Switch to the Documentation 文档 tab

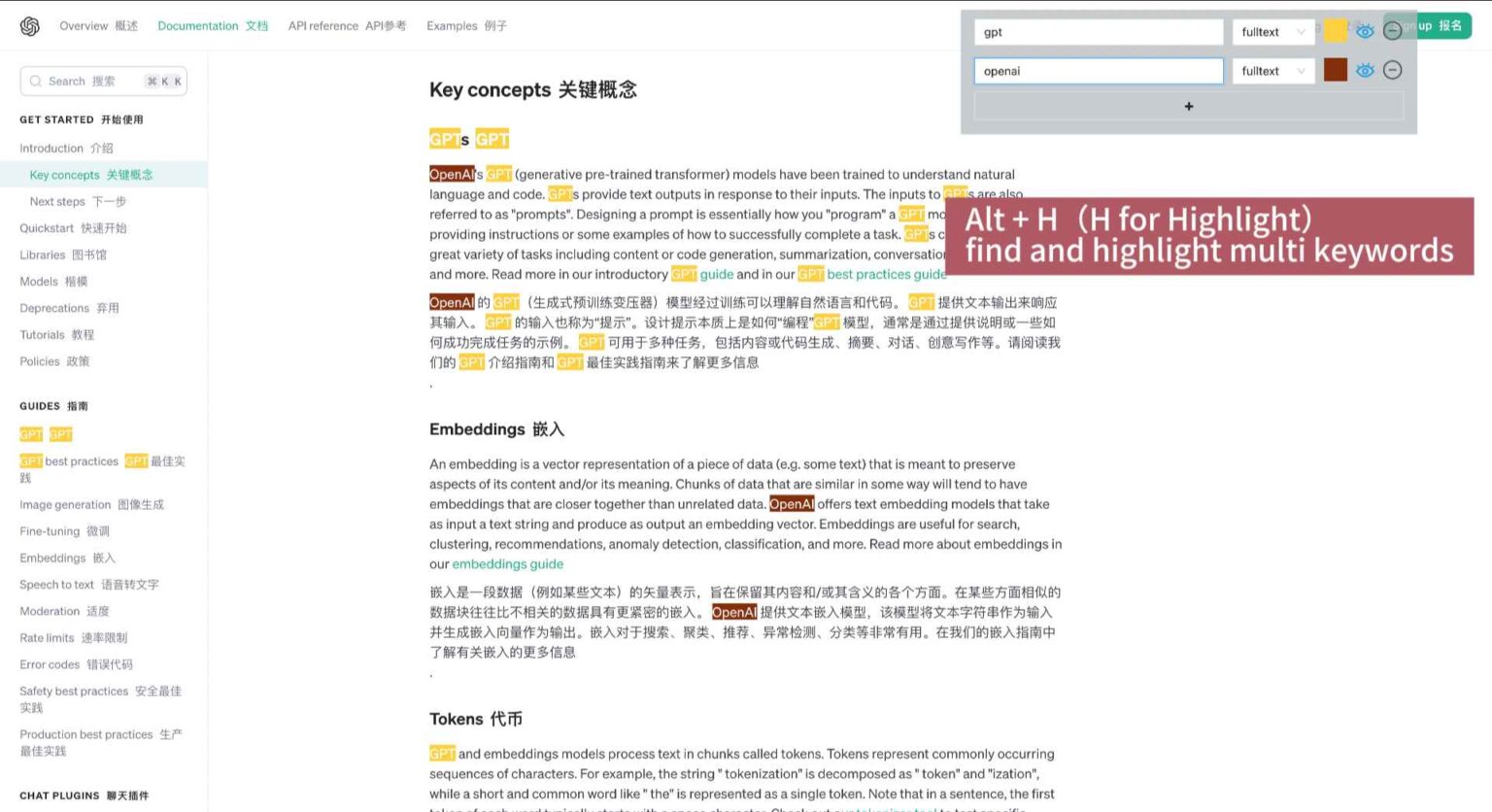tap(213, 26)
